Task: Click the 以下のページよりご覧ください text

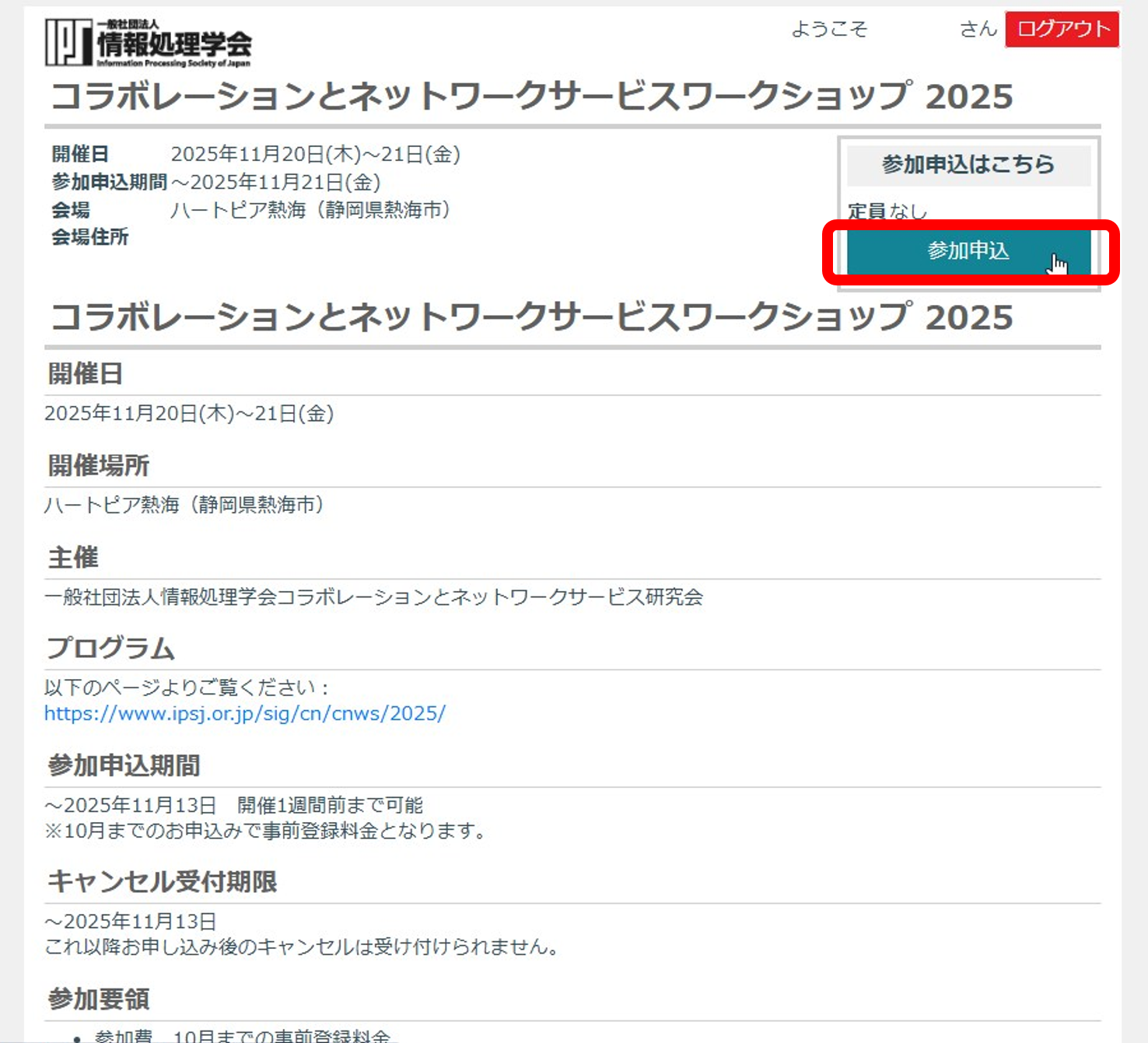Action: tap(187, 688)
